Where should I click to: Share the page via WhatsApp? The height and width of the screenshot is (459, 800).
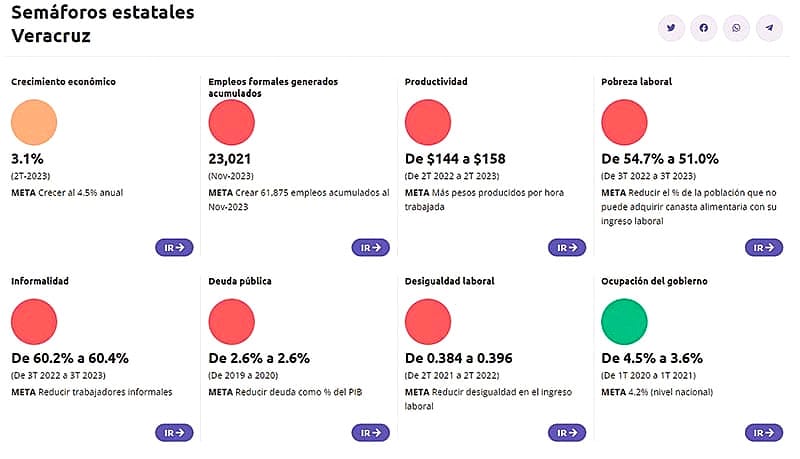pyautogui.click(x=736, y=28)
